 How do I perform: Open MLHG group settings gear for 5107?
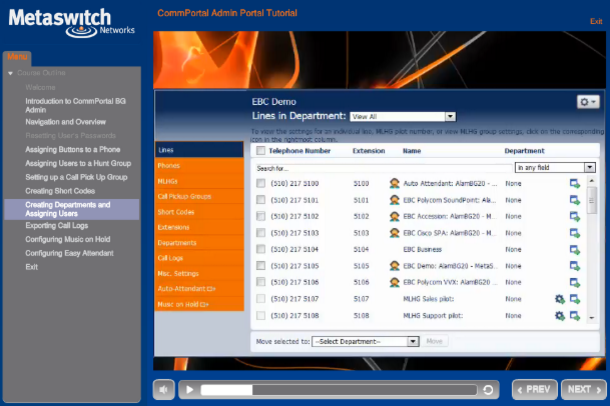[x=559, y=299]
